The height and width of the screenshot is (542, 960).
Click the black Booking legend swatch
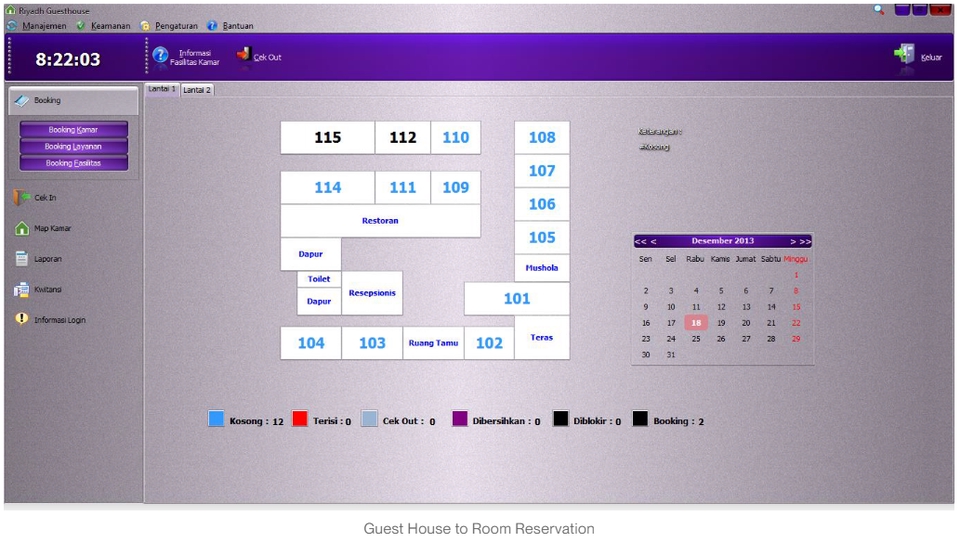pyautogui.click(x=640, y=419)
